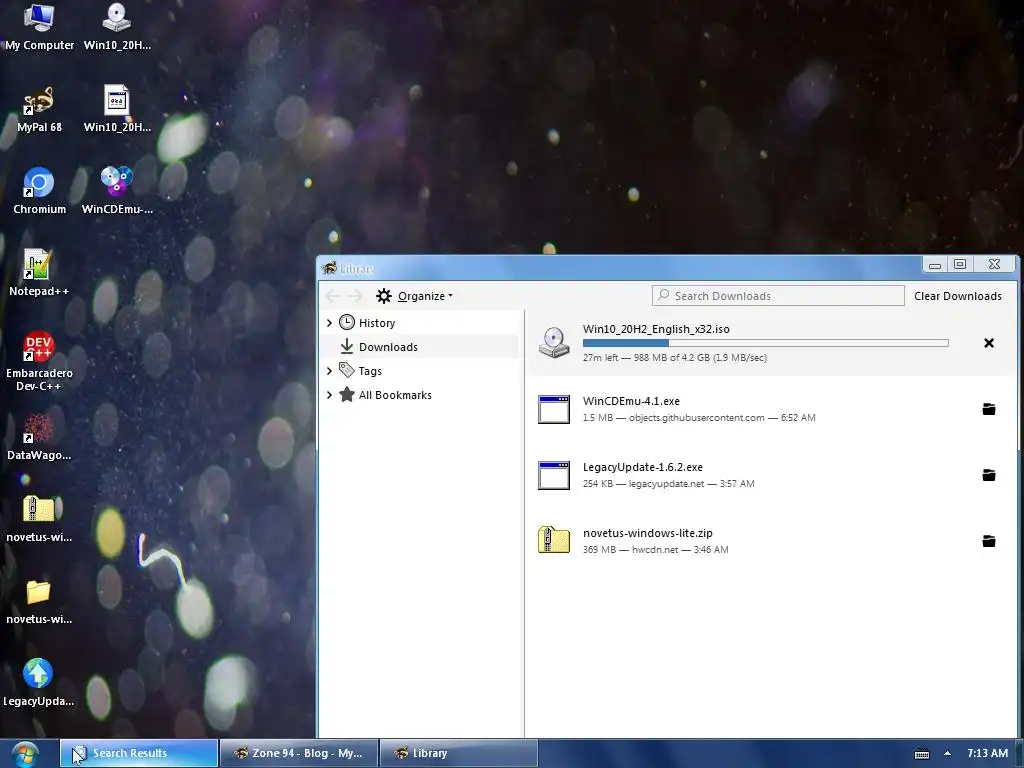
Task: Click the forward arrow in Library toolbar
Action: coord(355,296)
